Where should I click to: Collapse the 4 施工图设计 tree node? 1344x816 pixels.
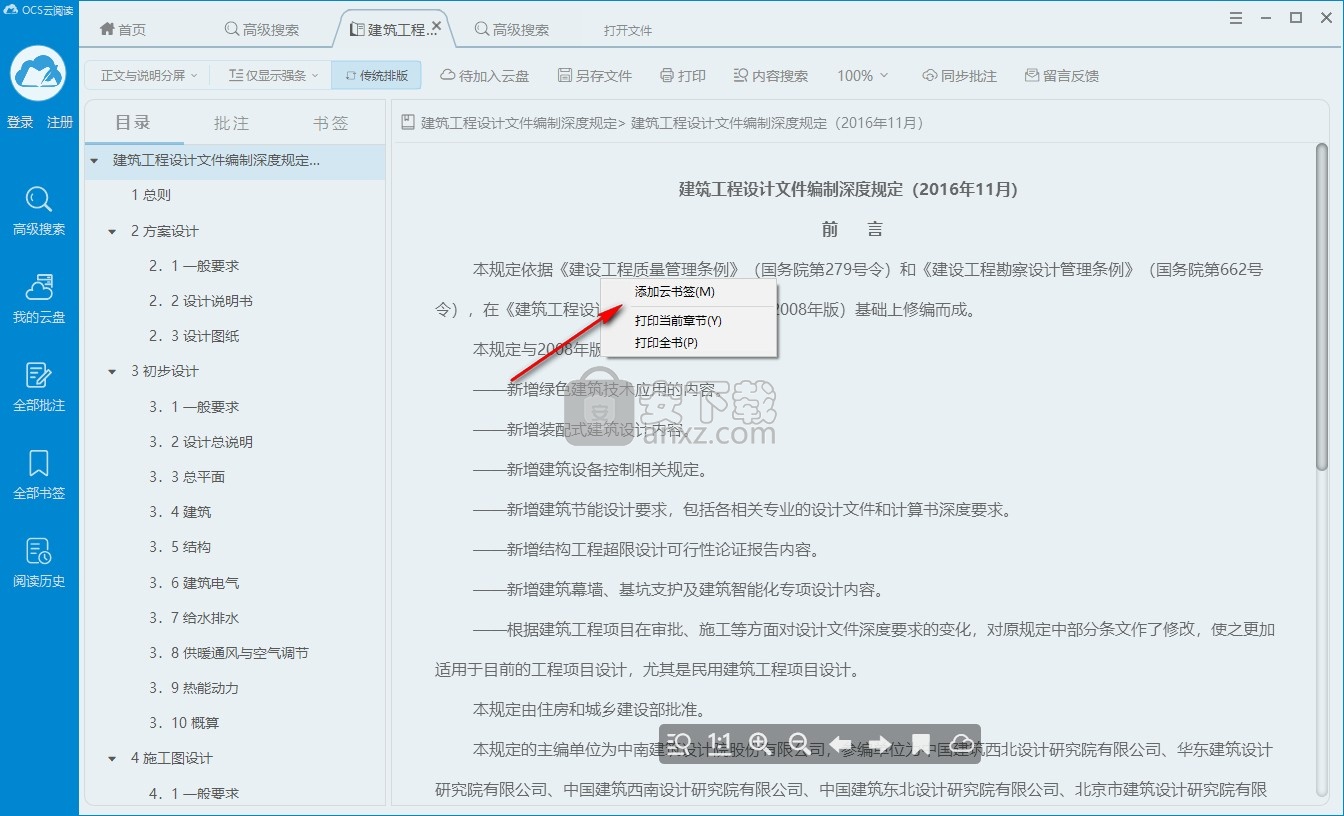pos(113,759)
